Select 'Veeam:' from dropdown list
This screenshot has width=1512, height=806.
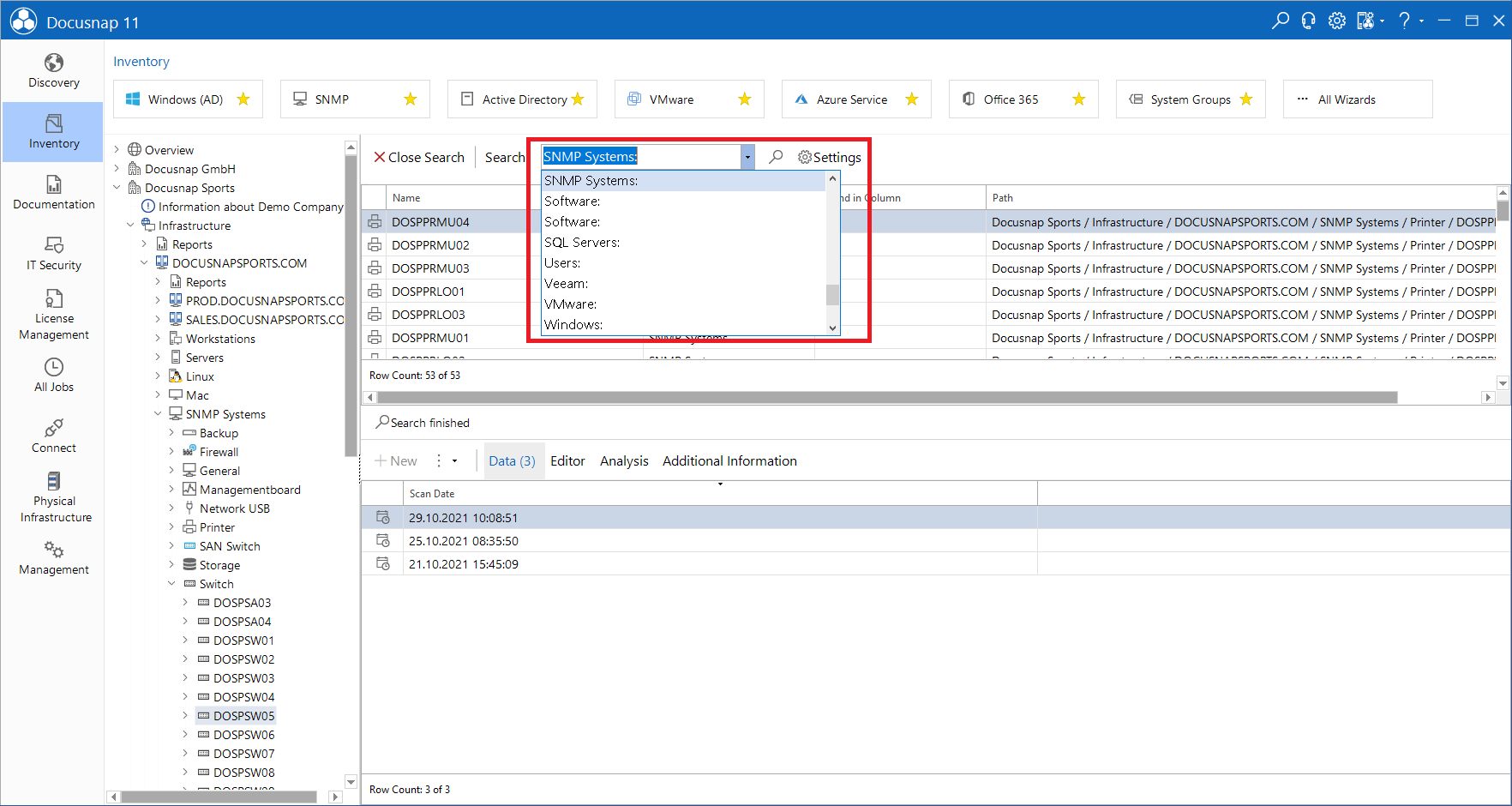point(683,284)
